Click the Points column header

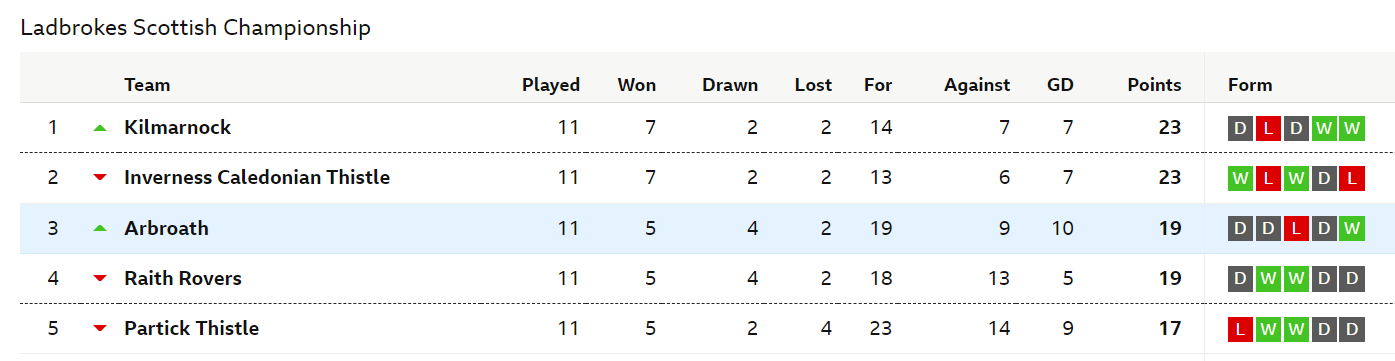pyautogui.click(x=1154, y=85)
